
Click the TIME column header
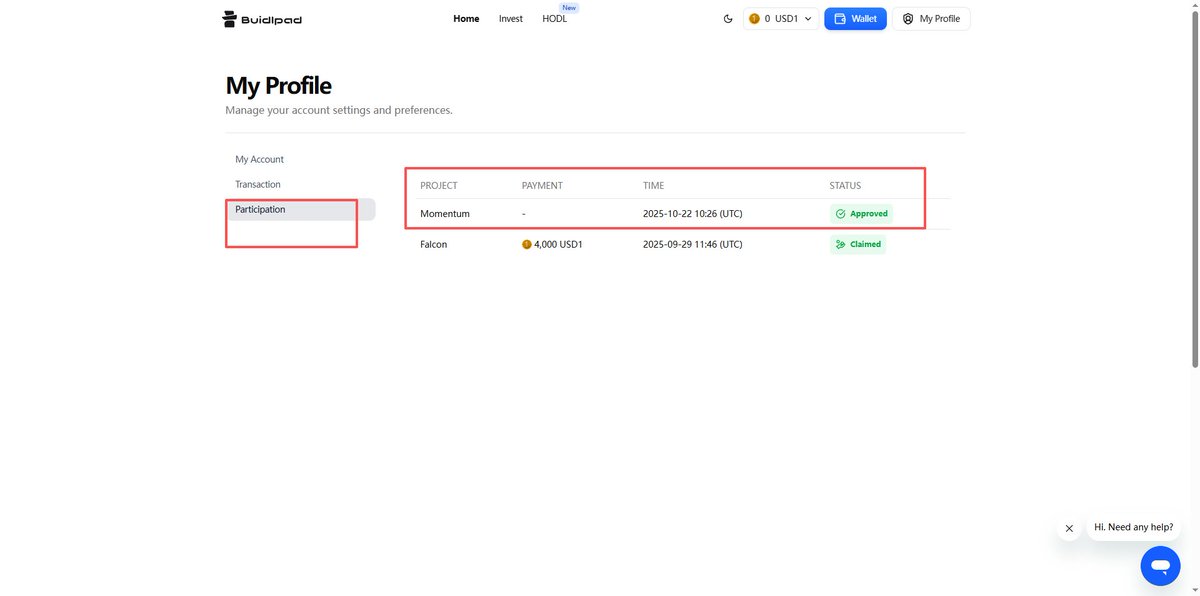tap(653, 186)
